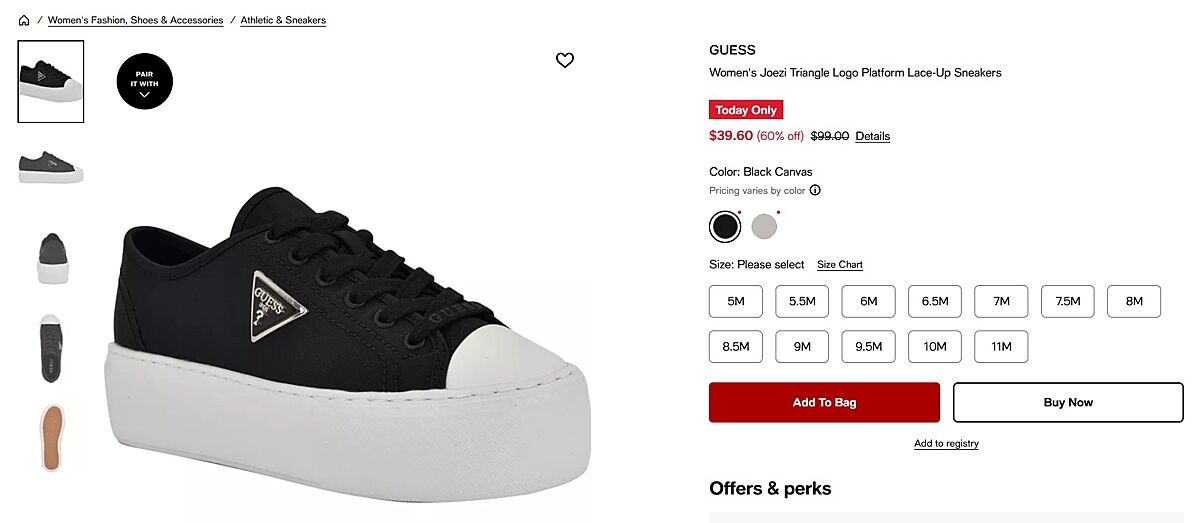
Task: Open the Size Chart link
Action: tap(840, 265)
